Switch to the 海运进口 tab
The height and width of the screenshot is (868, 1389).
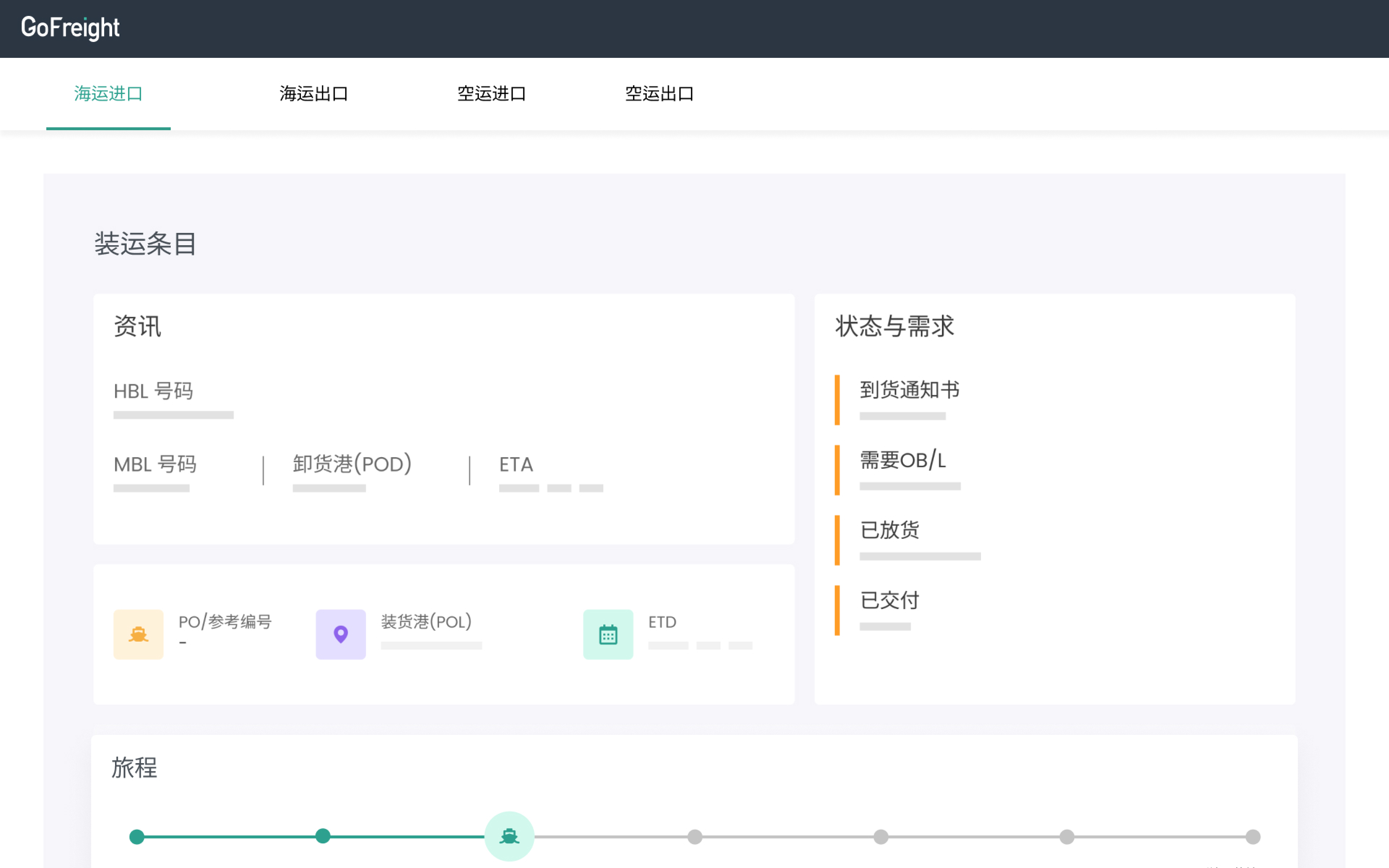coord(109,94)
